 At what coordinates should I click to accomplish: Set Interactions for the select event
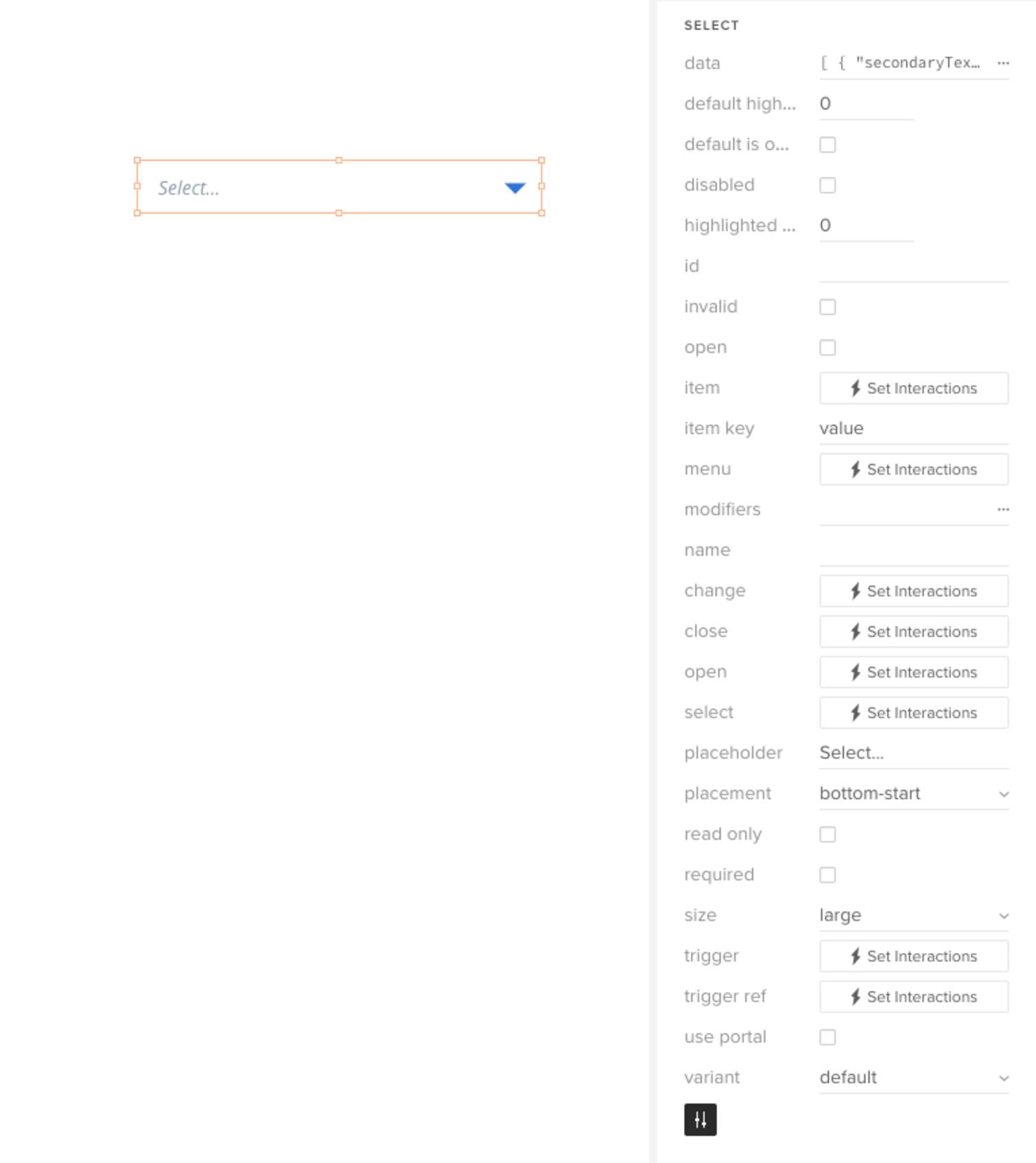[x=913, y=713]
